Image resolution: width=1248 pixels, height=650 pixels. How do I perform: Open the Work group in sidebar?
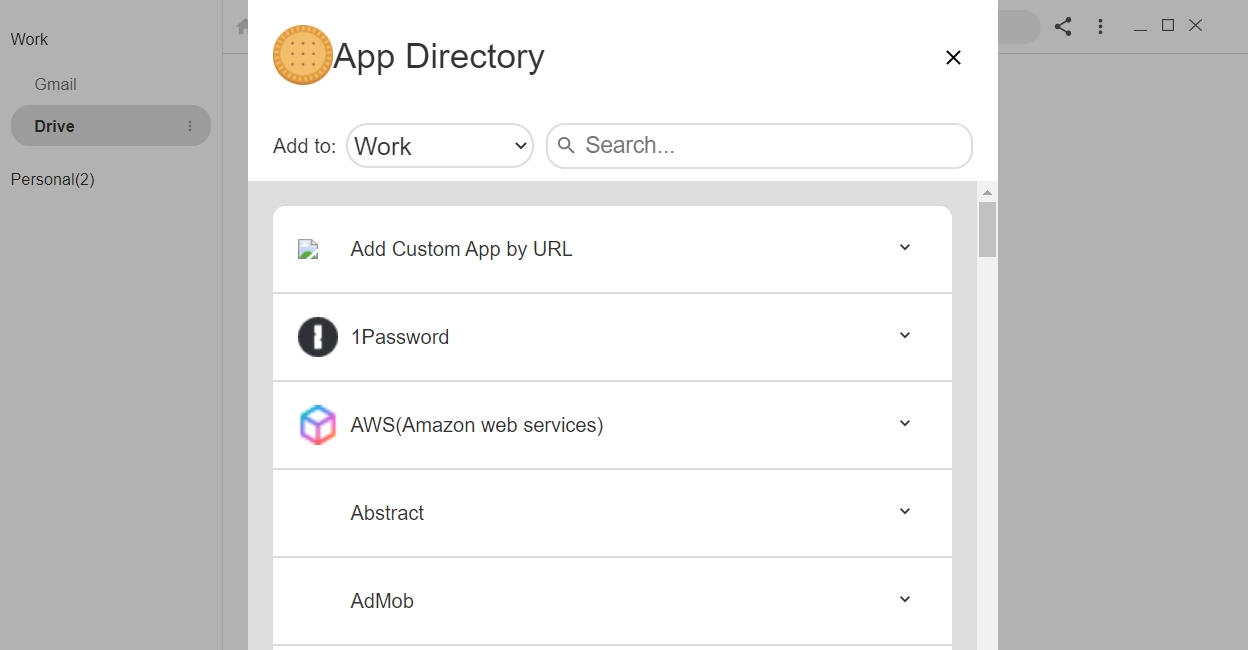(29, 39)
